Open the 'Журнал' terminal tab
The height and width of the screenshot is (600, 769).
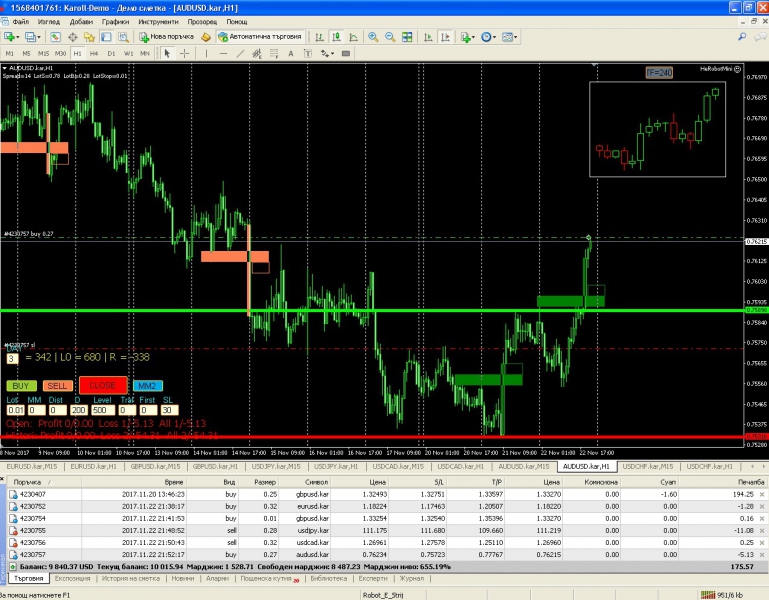pyautogui.click(x=412, y=578)
